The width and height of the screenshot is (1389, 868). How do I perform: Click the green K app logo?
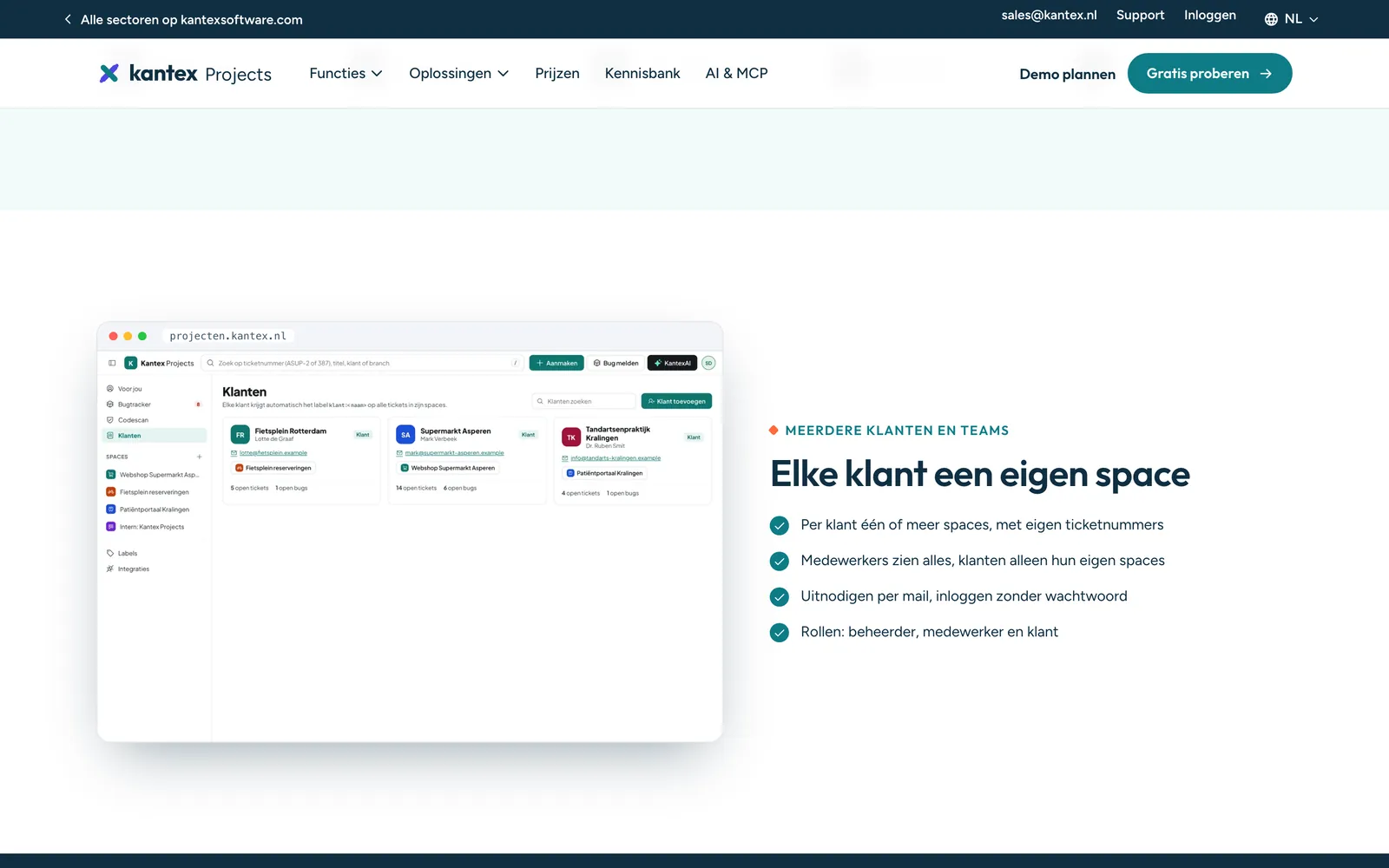tap(130, 363)
